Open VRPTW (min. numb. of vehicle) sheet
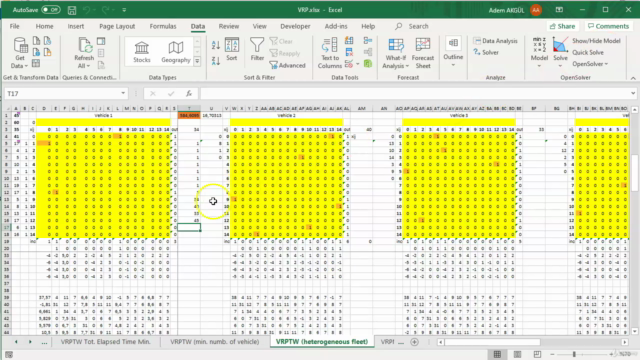The image size is (640, 360). (215, 342)
